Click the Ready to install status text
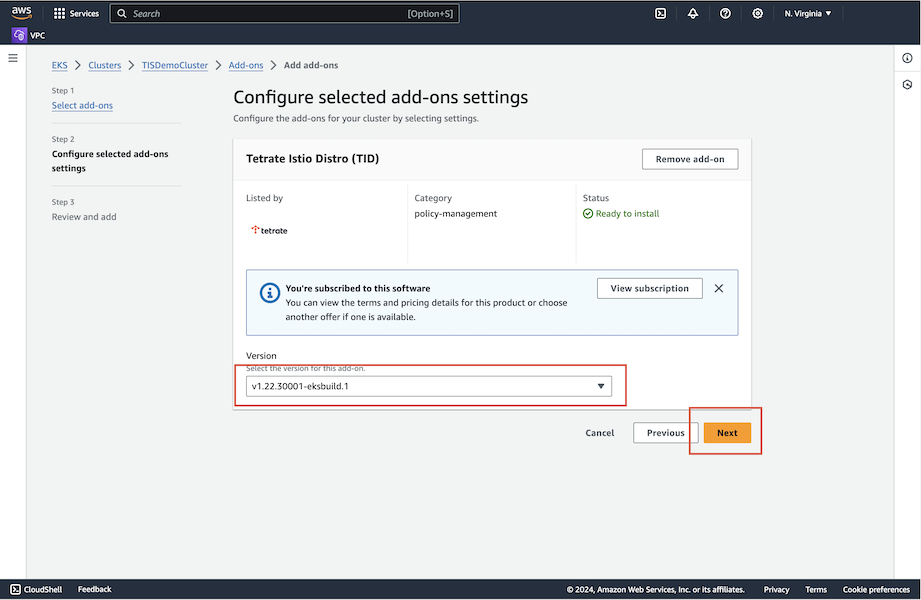This screenshot has width=921, height=600. coord(627,213)
